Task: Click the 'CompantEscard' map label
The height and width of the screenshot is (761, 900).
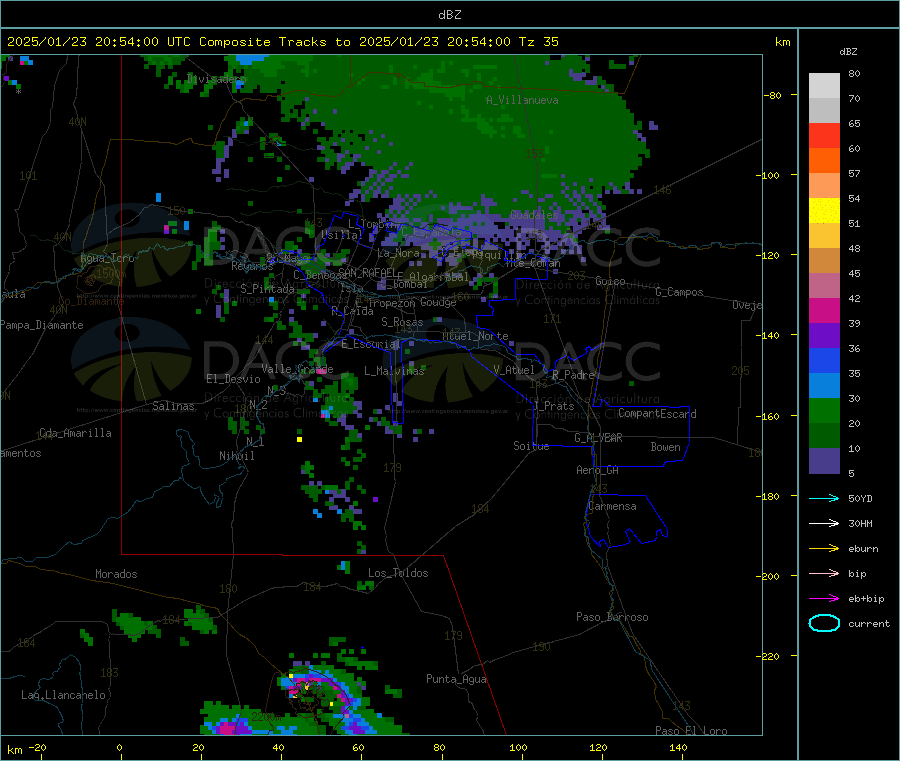Action: tap(657, 414)
